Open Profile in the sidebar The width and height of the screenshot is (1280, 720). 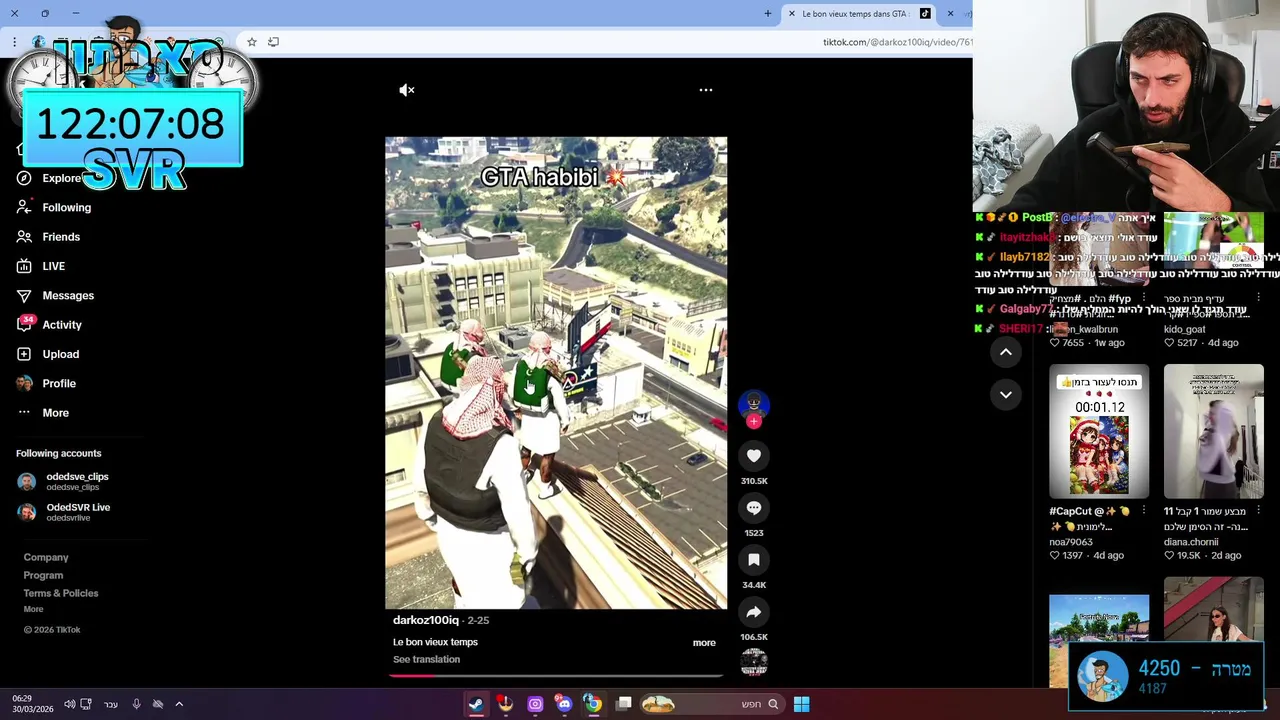59,384
